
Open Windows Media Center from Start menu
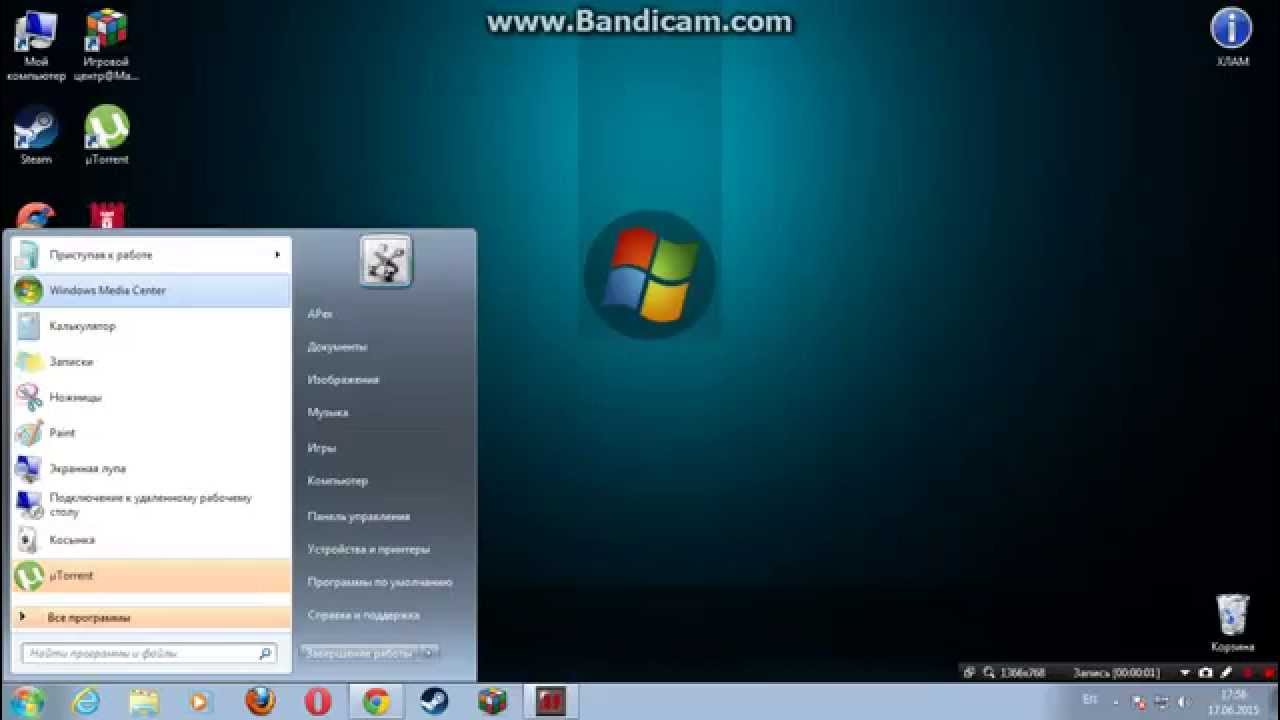point(151,290)
